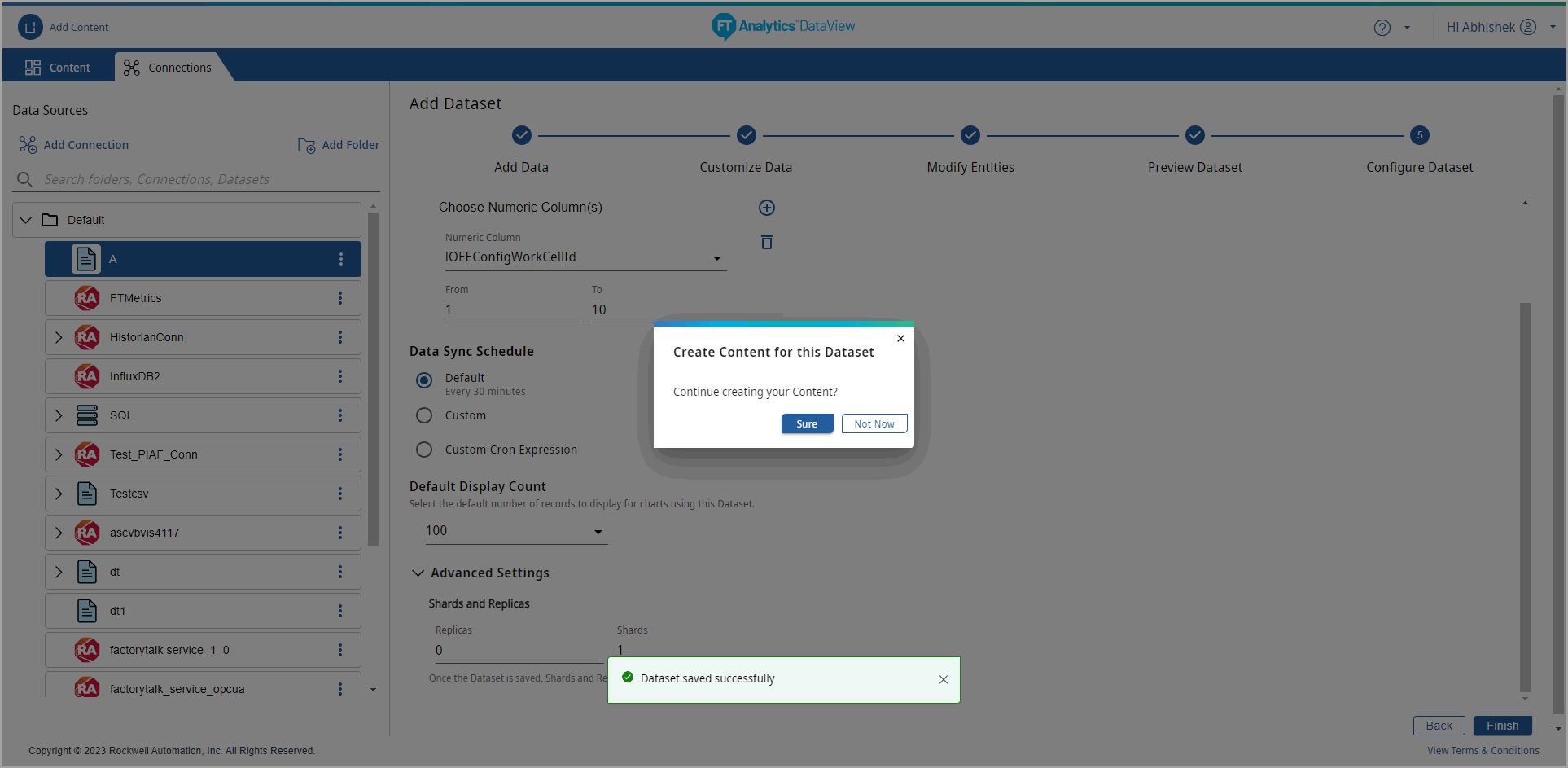Select the Custom sync schedule option
The image size is (1568, 768).
tap(424, 415)
